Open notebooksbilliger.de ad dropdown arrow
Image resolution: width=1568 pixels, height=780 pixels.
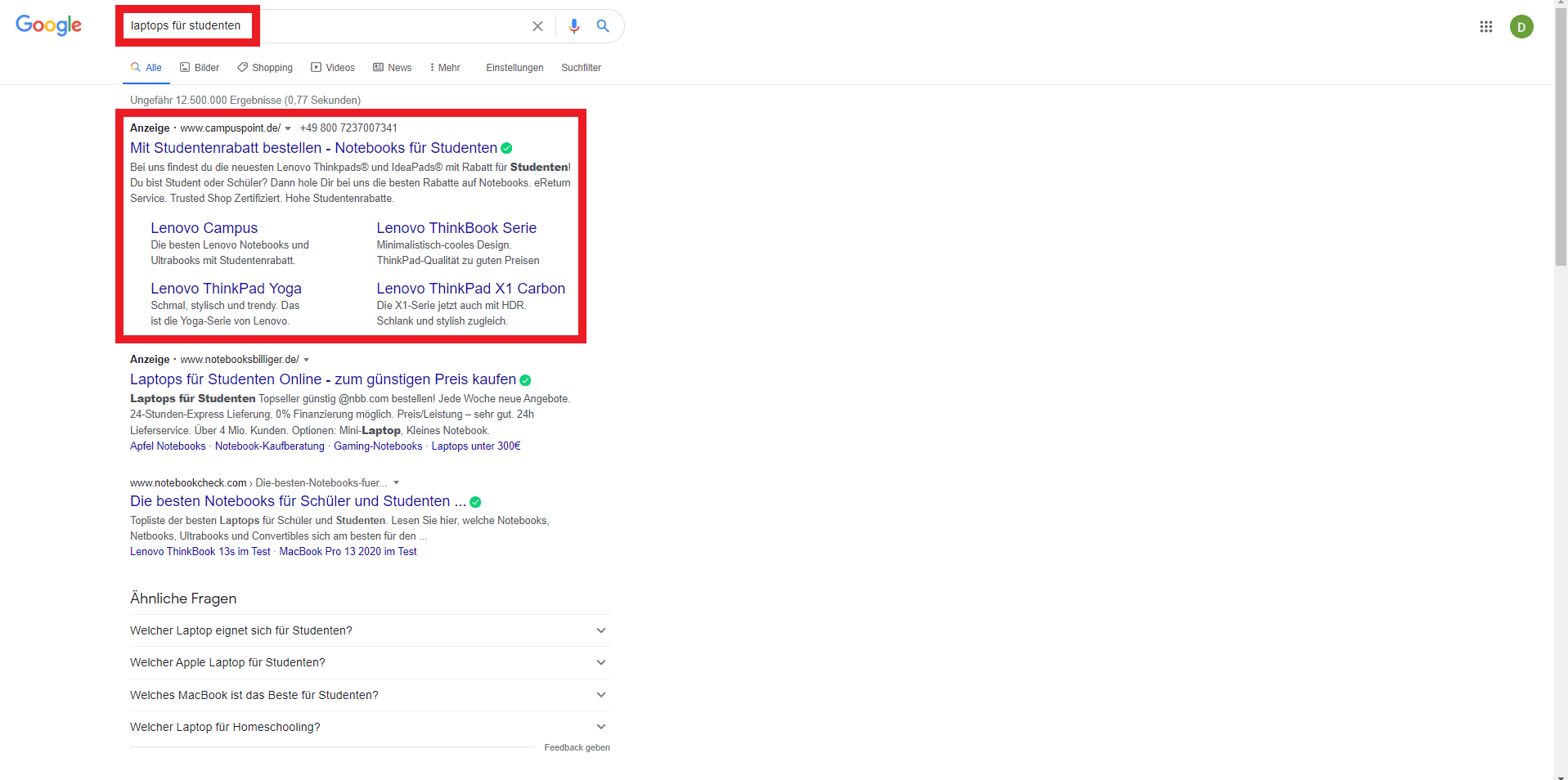[x=307, y=361]
